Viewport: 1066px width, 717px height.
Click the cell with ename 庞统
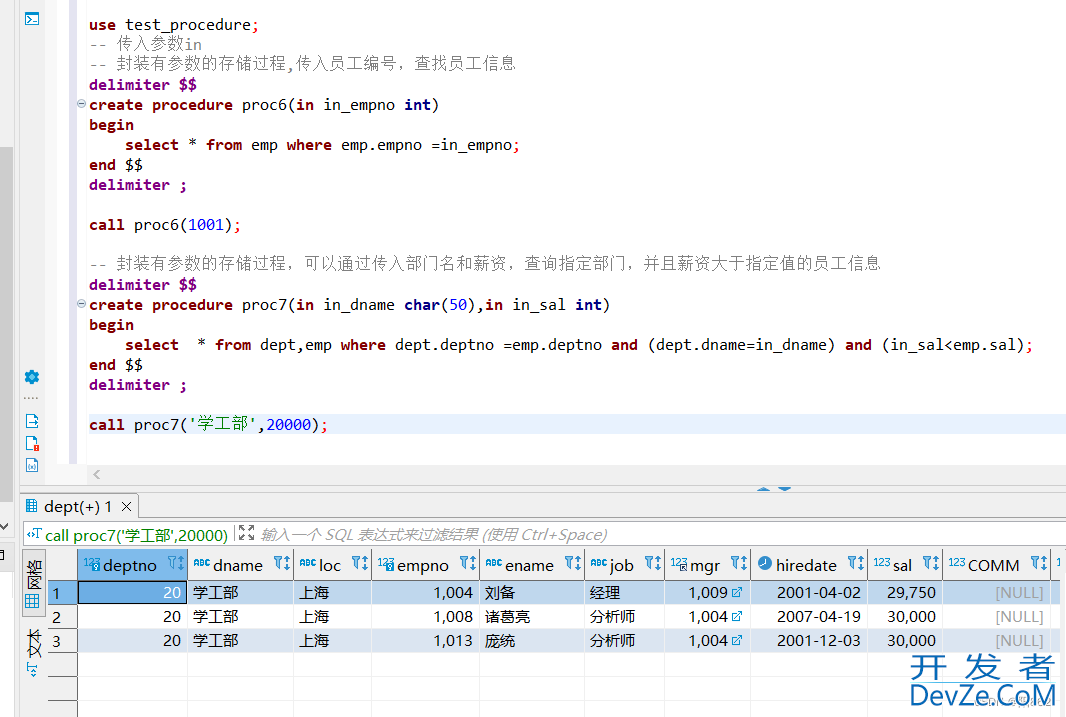click(x=532, y=640)
